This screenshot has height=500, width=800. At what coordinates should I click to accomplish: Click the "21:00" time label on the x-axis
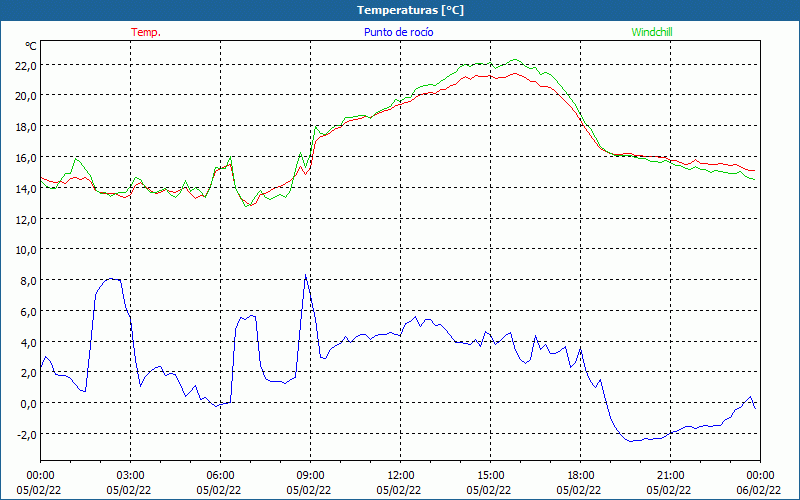tap(670, 476)
